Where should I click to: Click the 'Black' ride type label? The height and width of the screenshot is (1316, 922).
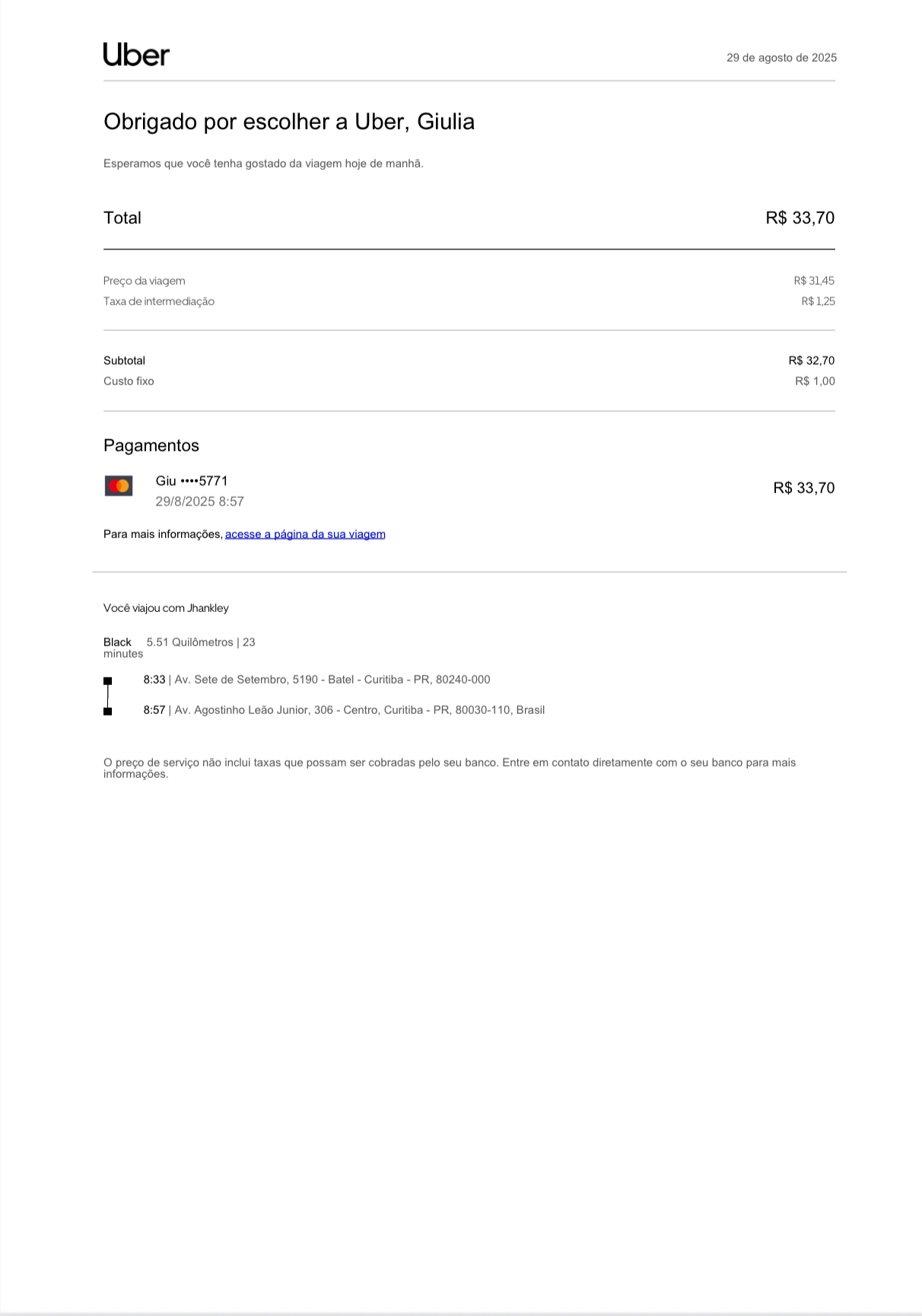coord(117,642)
